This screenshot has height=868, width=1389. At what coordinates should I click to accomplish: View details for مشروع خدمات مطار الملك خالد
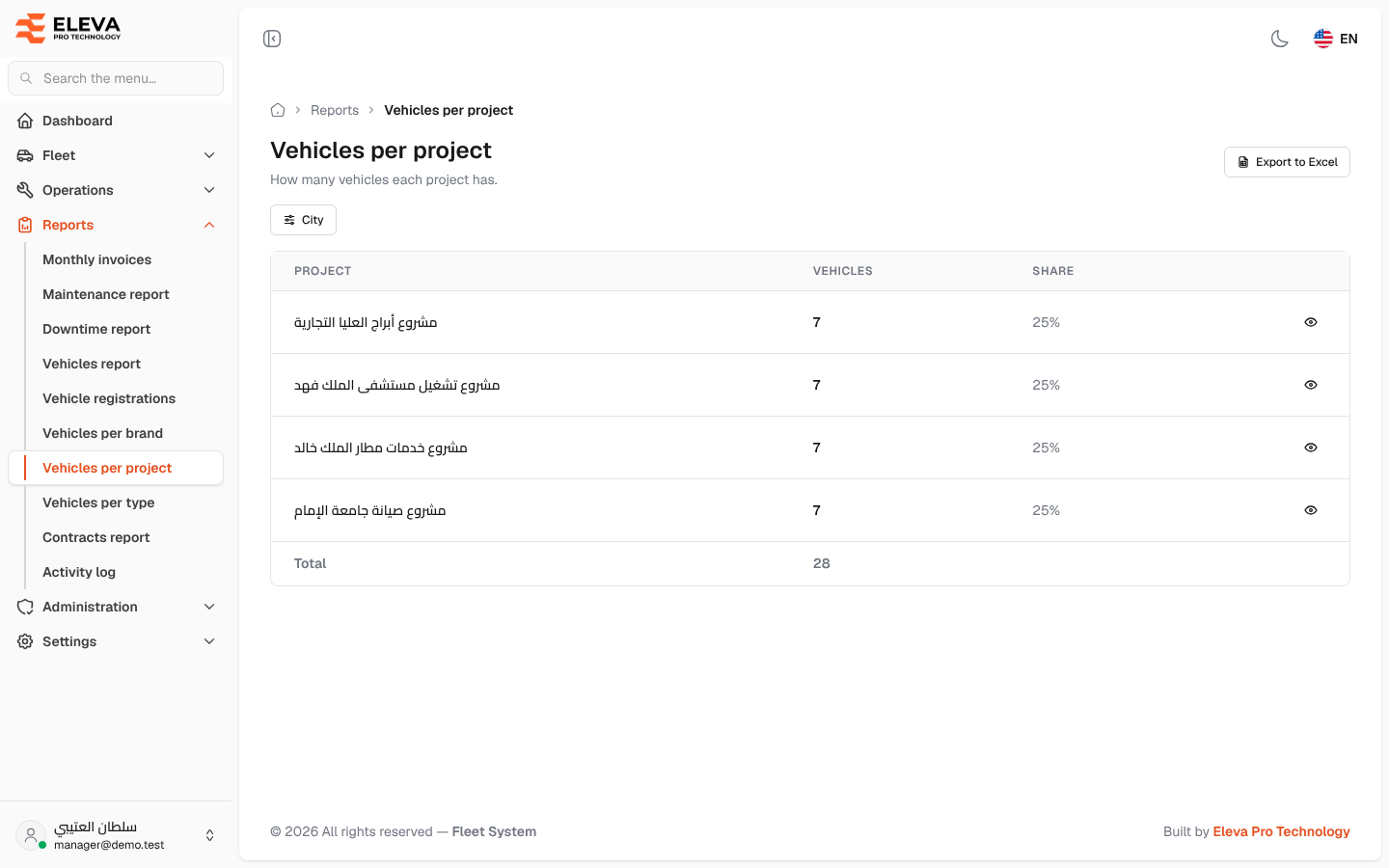1310,448
